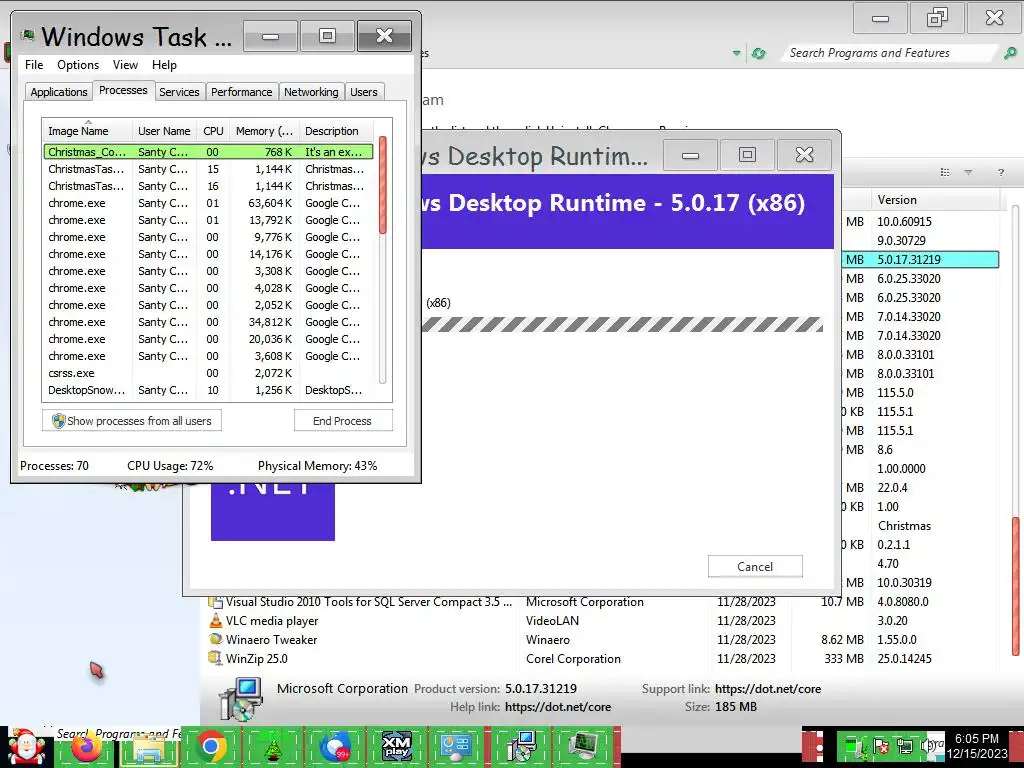Expand the address bar history dropdown arrow
The height and width of the screenshot is (768, 1024).
click(x=737, y=54)
